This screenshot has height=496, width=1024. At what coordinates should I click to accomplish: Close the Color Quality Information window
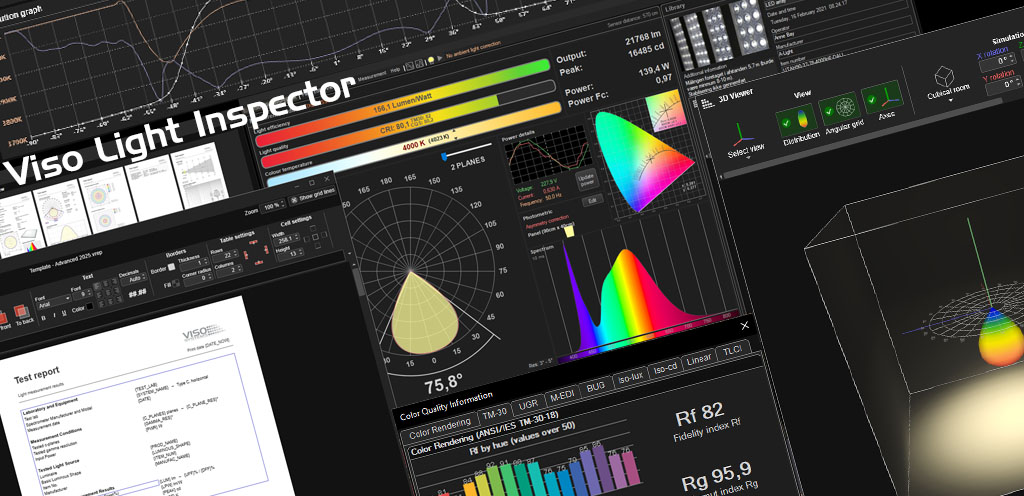tap(745, 326)
